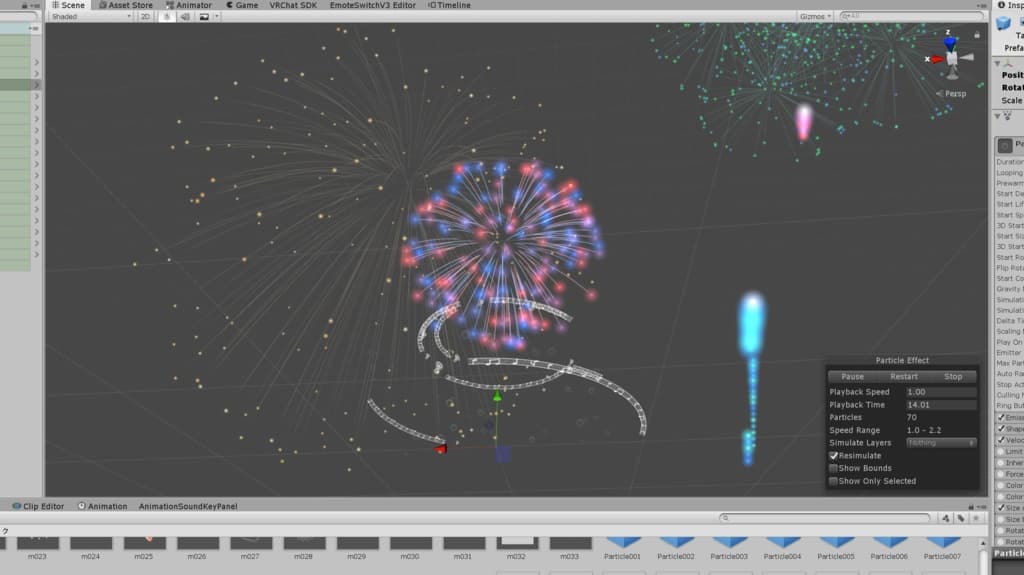The image size is (1024, 575).
Task: Open the VRChat SDK tab
Action: [x=295, y=5]
